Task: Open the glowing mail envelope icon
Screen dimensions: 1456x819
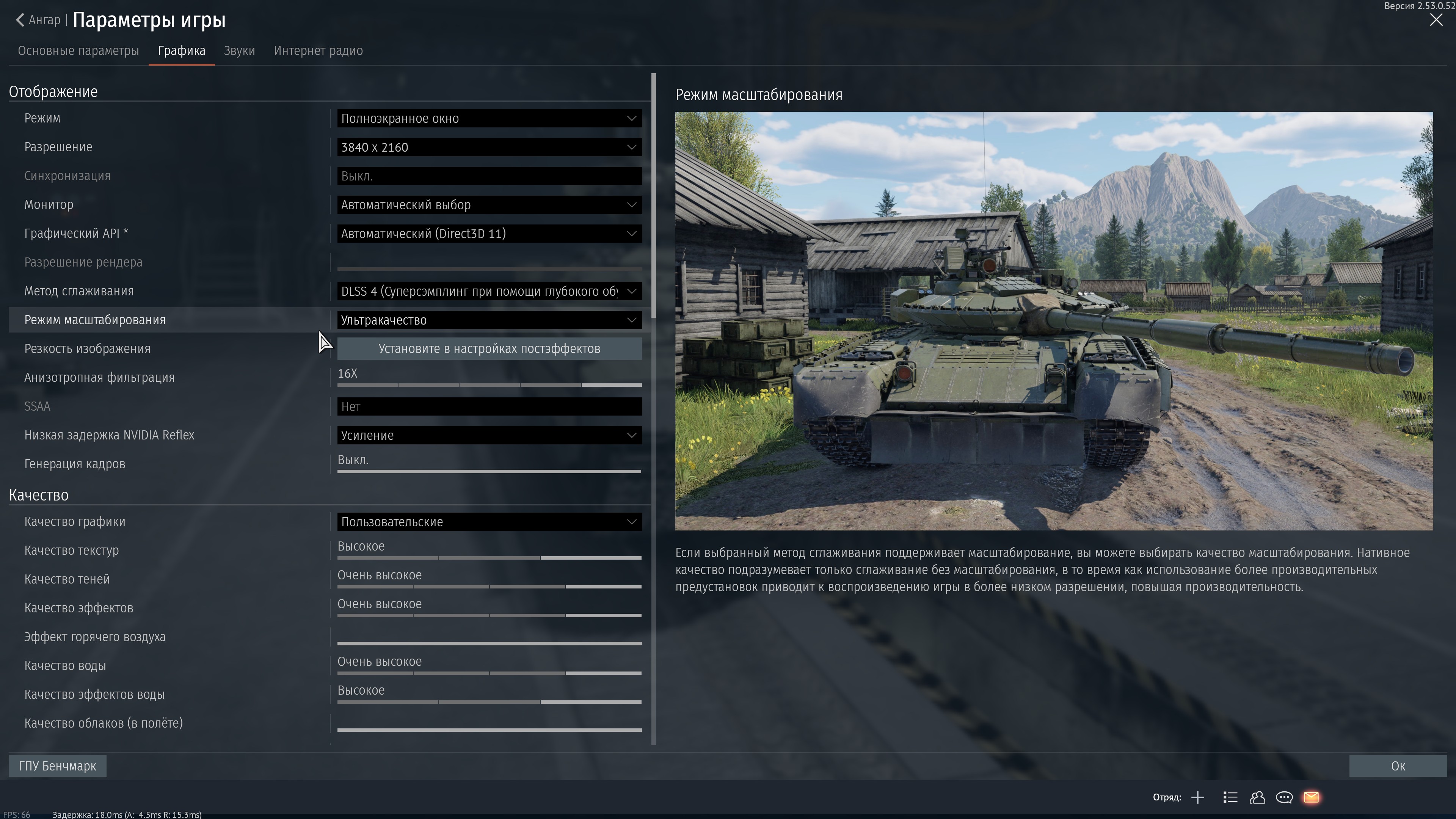Action: (x=1311, y=797)
